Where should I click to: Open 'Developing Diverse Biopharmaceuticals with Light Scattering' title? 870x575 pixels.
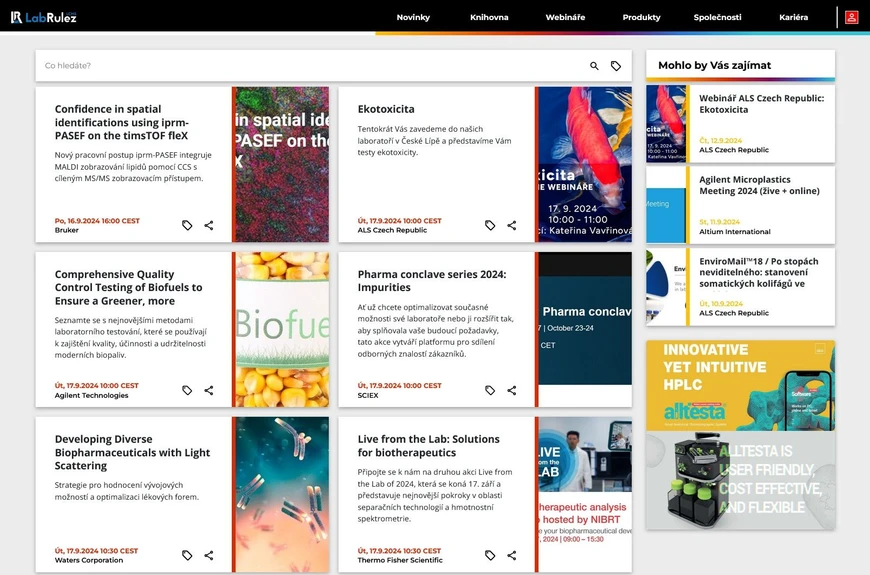point(132,452)
